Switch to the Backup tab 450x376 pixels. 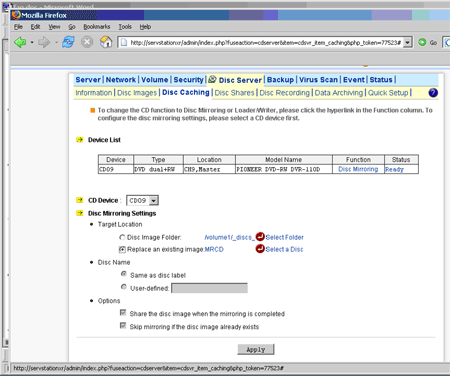pos(280,80)
